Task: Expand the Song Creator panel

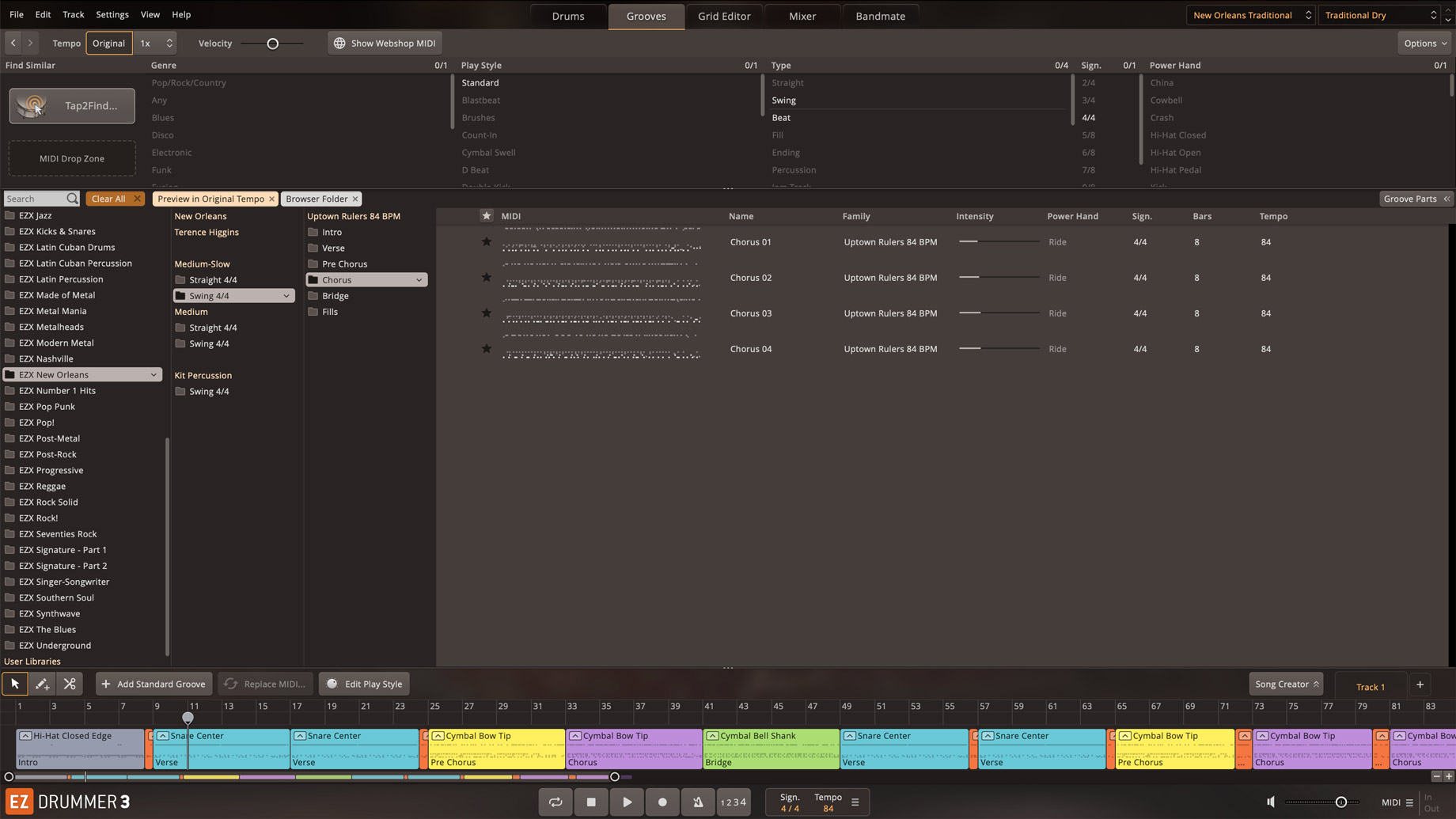Action: pos(1286,684)
